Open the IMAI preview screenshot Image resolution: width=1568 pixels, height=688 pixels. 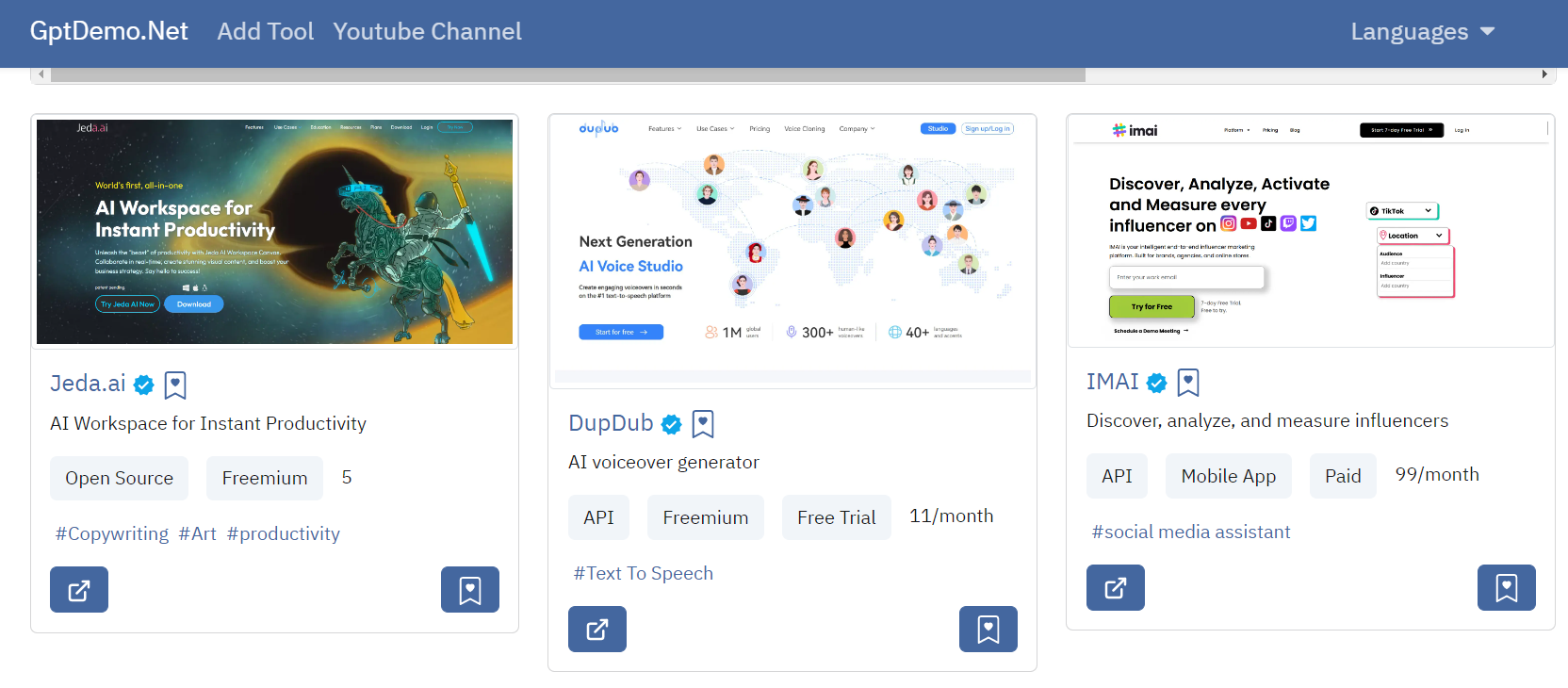1311,231
